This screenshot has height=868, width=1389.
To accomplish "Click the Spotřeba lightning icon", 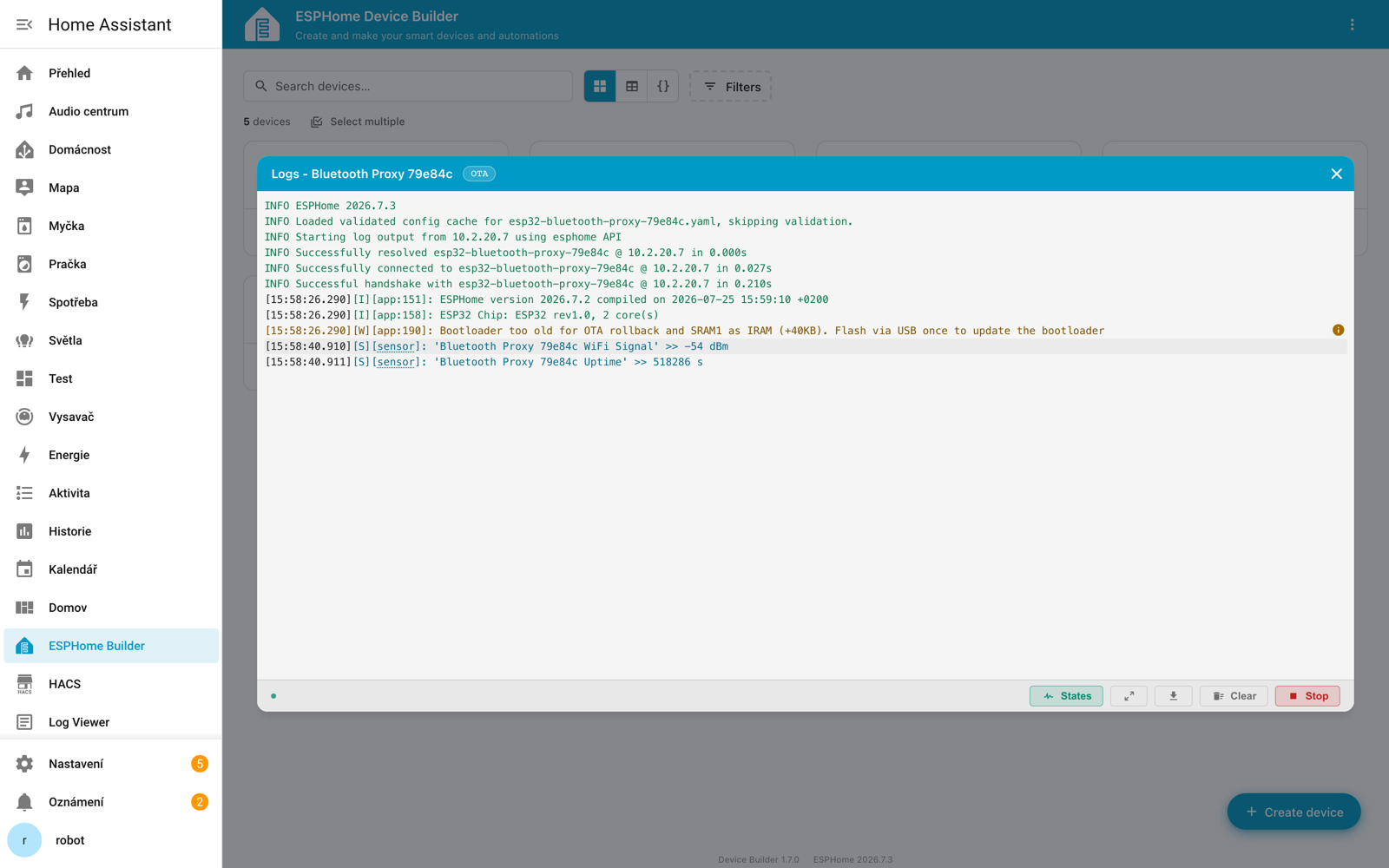I will (24, 302).
